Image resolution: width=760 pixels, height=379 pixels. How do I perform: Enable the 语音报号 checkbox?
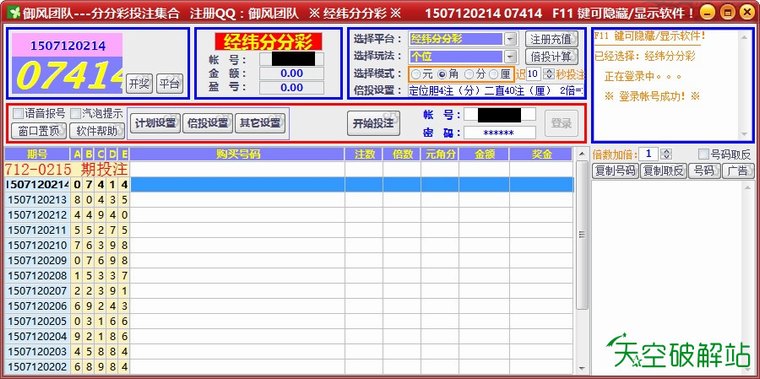pos(17,113)
